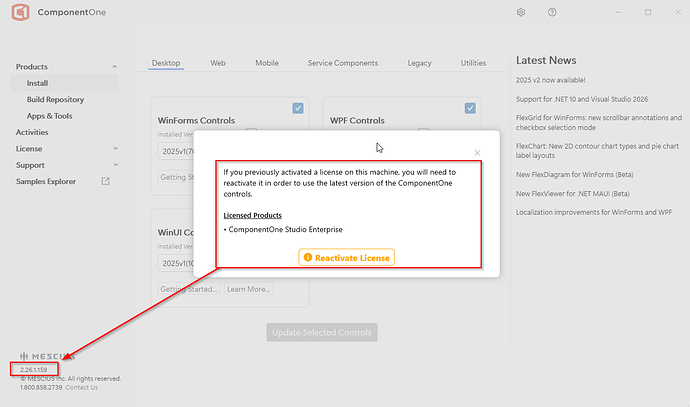The image size is (690, 407).
Task: Uncheck the WinForms Controls checkbox
Action: [x=298, y=108]
